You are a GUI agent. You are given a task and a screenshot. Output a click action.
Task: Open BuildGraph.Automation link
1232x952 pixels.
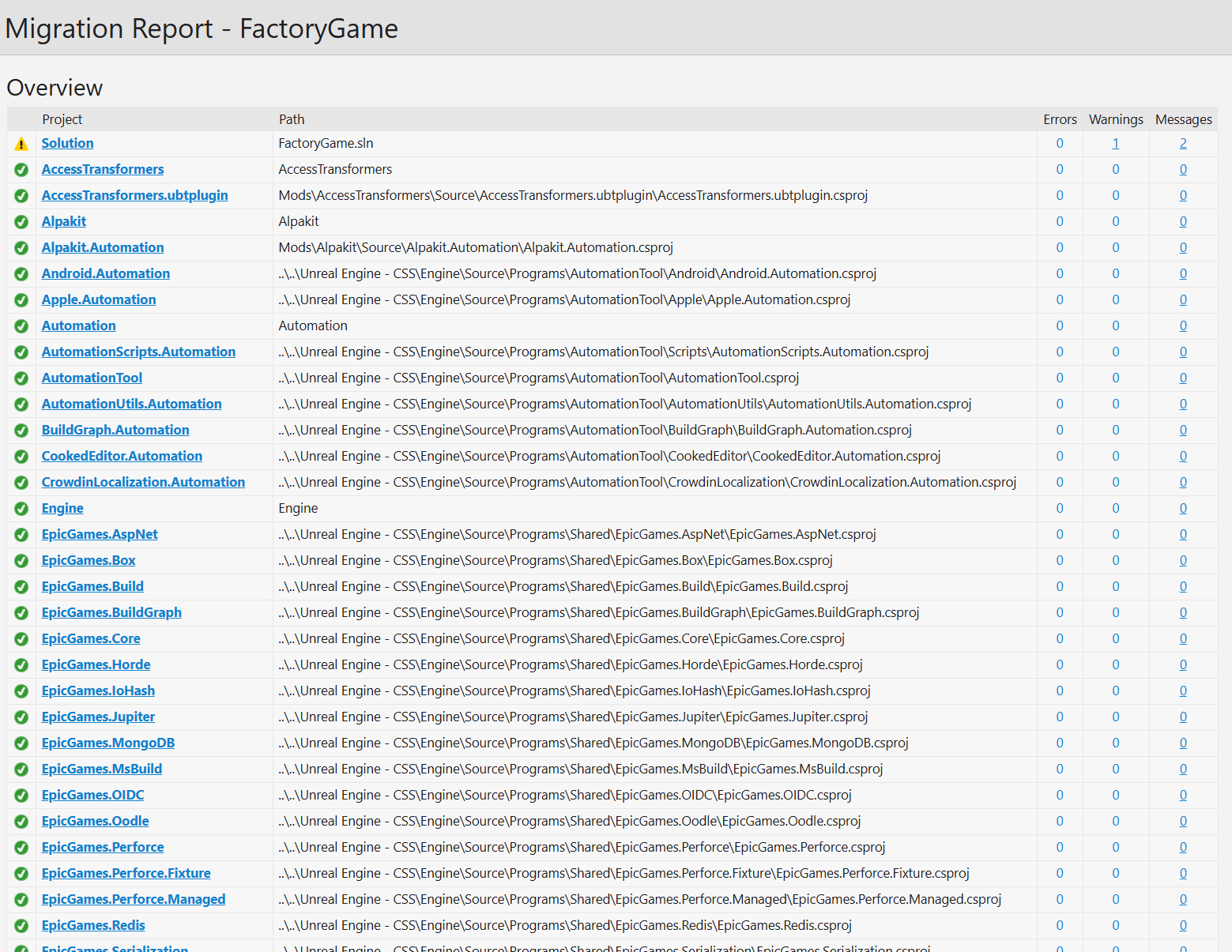(115, 430)
